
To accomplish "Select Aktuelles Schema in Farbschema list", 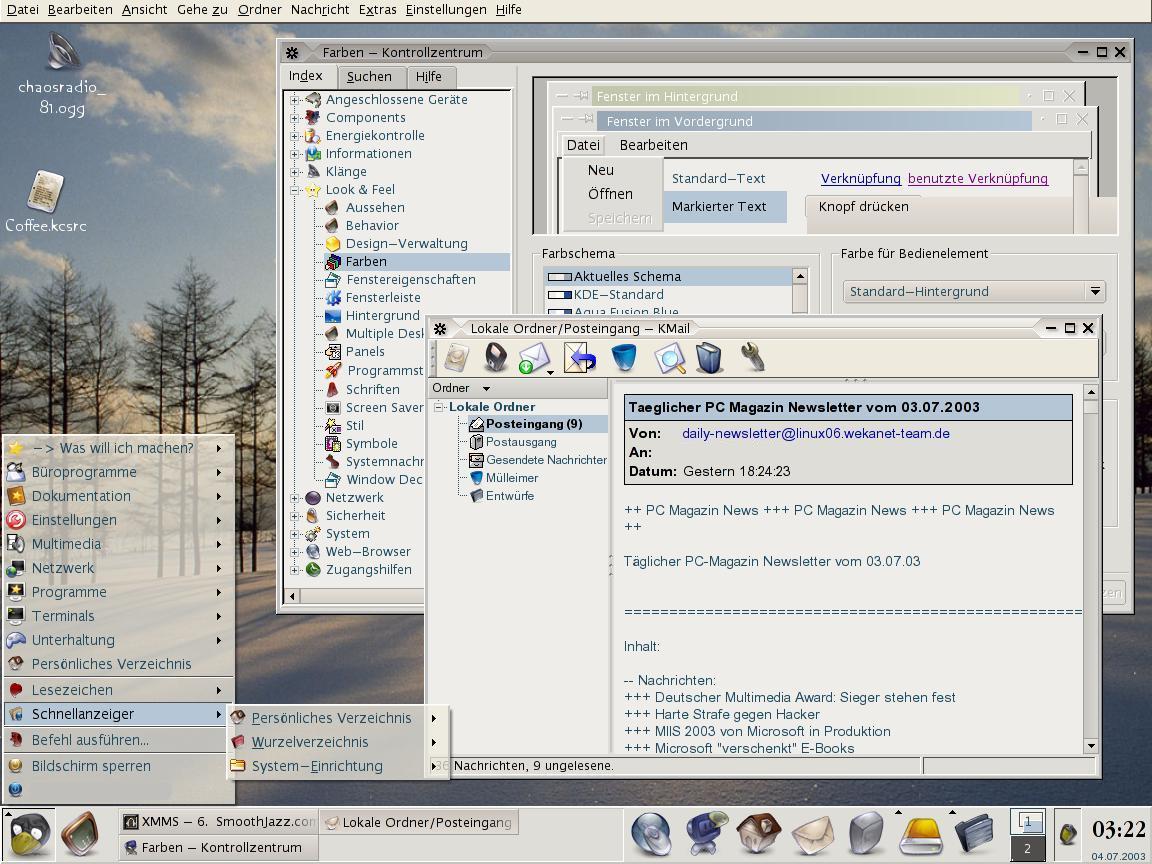I will click(669, 276).
